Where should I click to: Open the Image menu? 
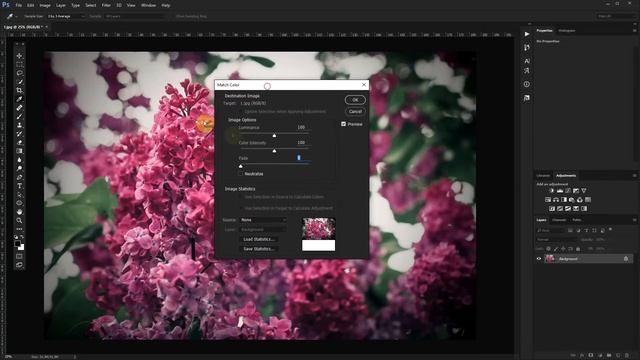[x=45, y=5]
